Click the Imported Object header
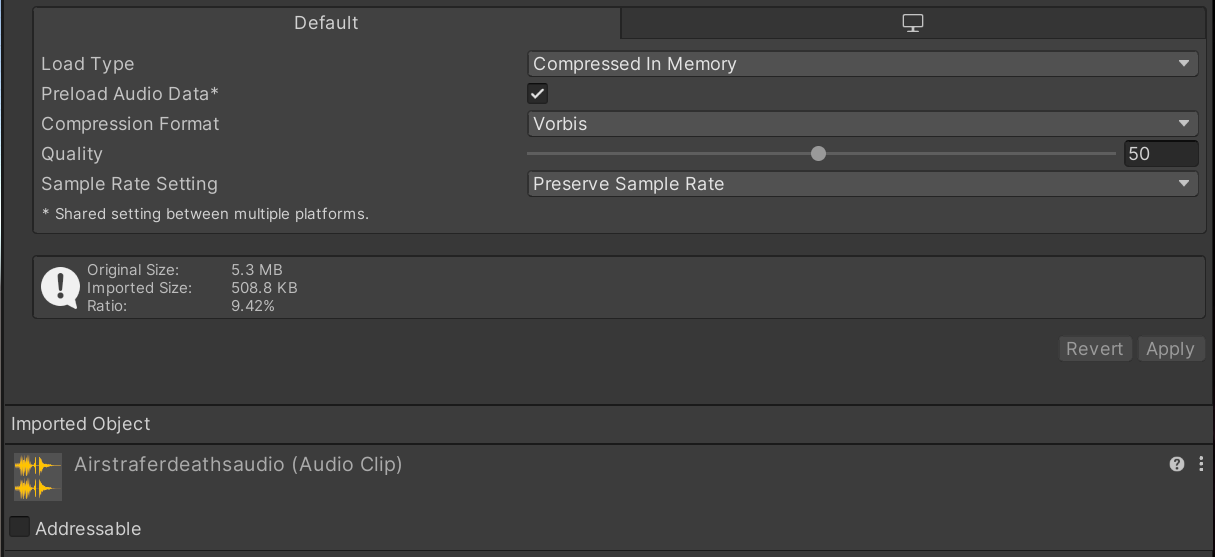This screenshot has height=557, width=1215. coord(81,424)
